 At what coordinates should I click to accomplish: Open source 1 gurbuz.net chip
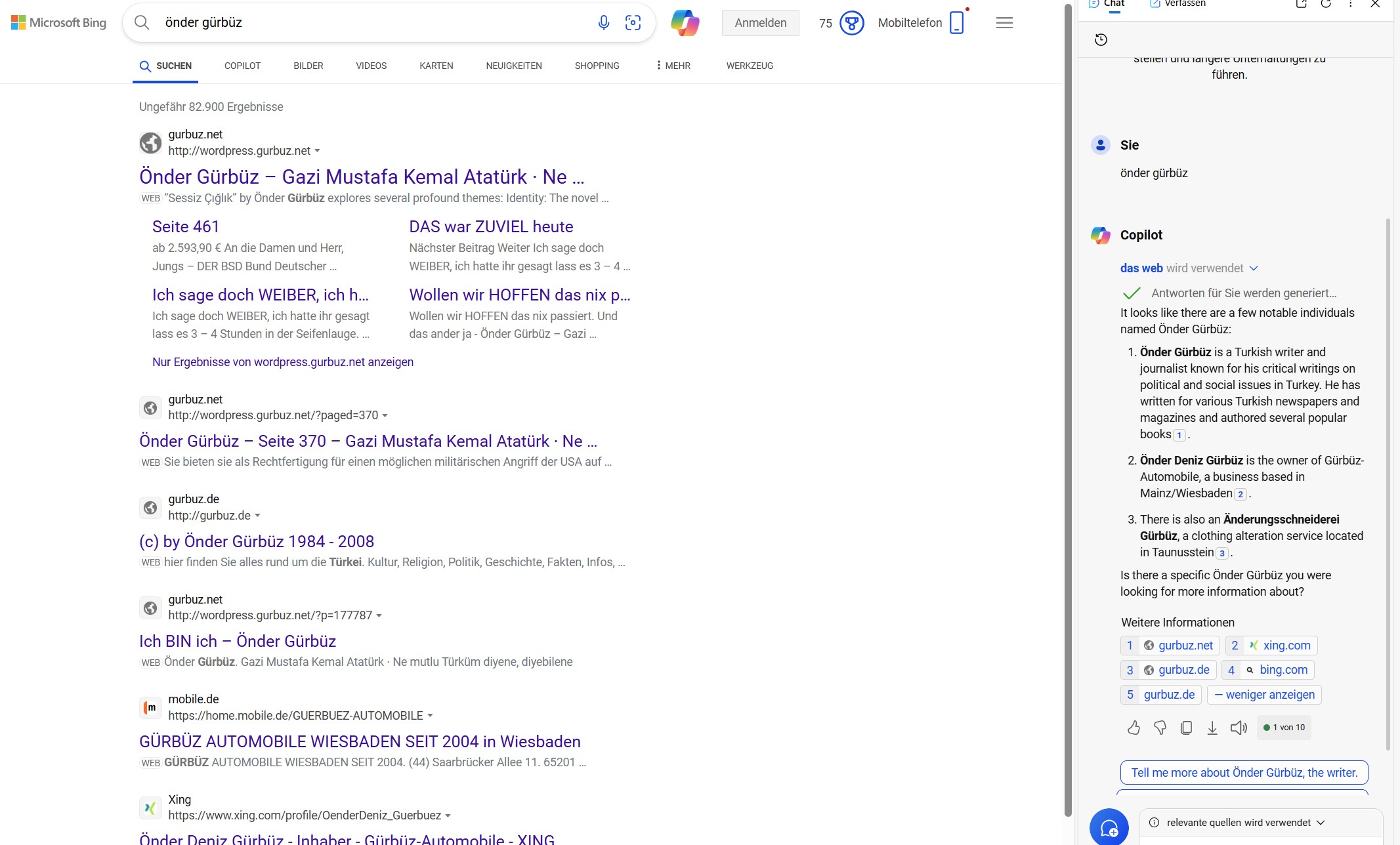(x=1170, y=646)
